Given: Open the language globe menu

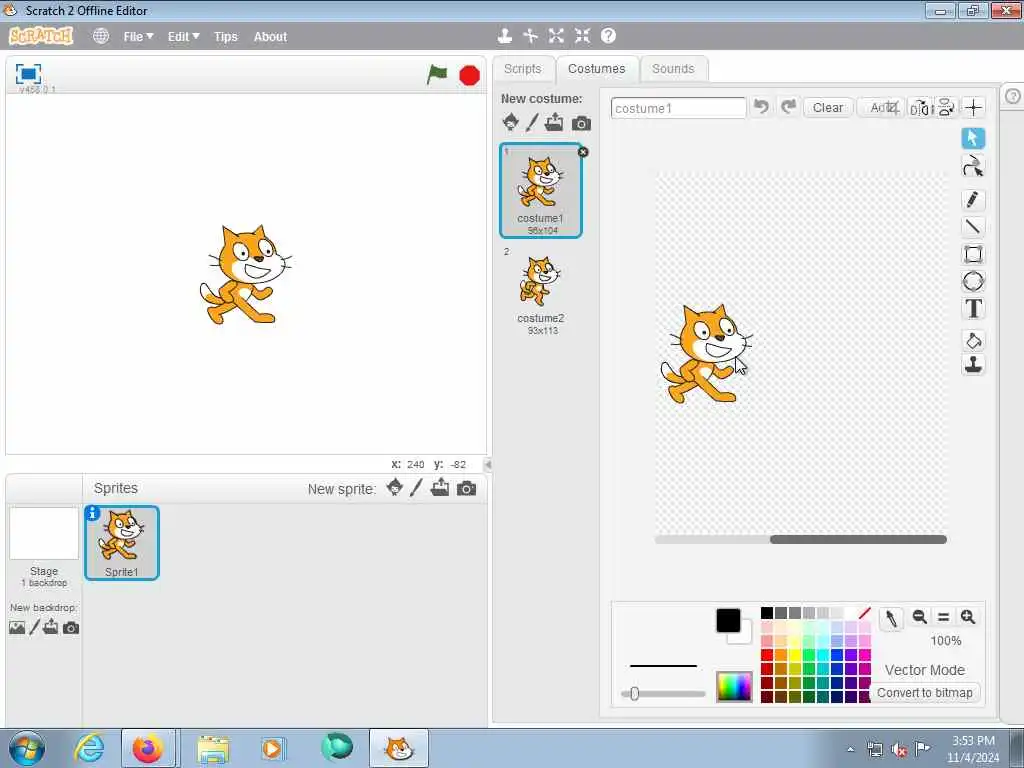Looking at the screenshot, I should click(x=101, y=37).
